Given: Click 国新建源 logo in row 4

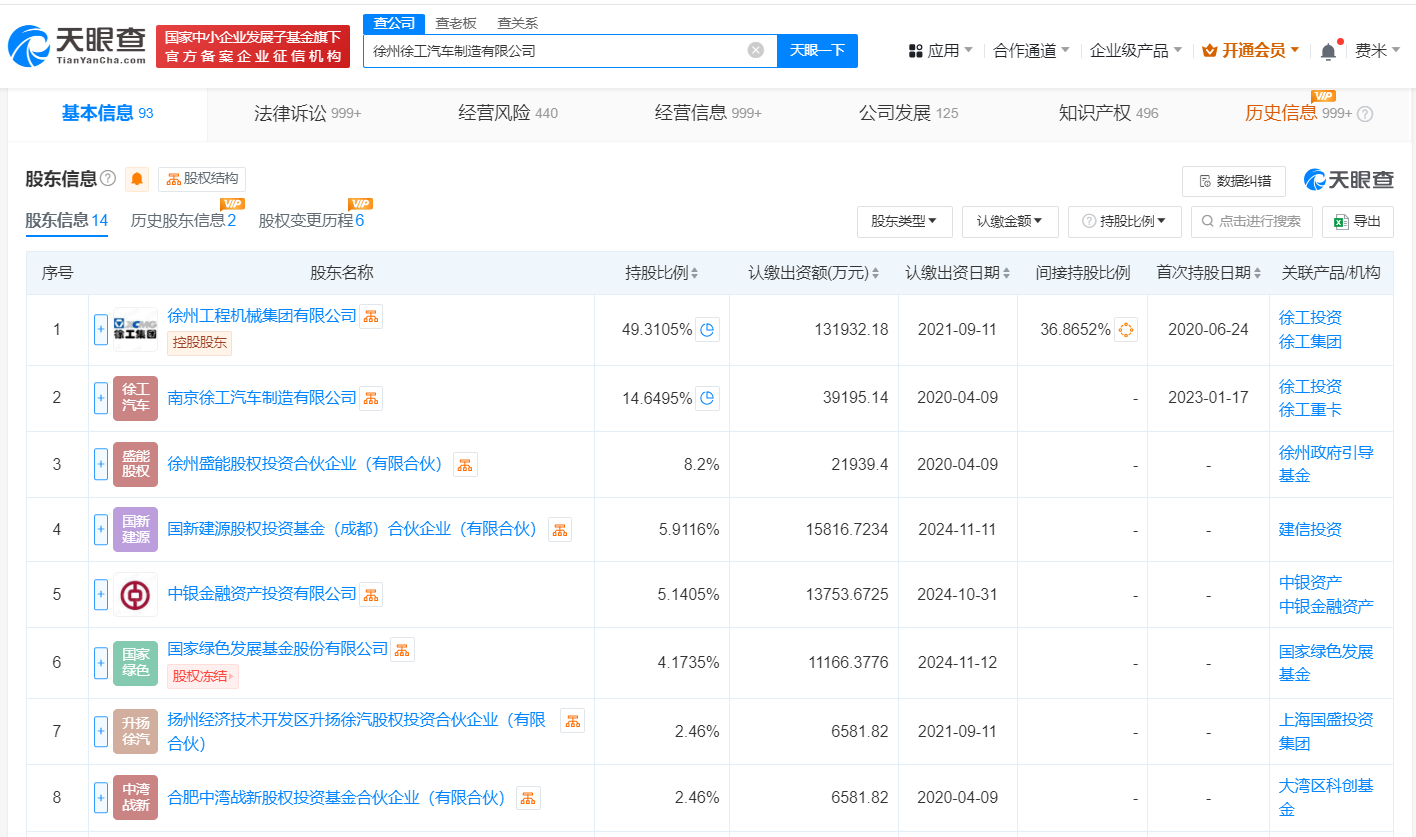Looking at the screenshot, I should coord(135,530).
